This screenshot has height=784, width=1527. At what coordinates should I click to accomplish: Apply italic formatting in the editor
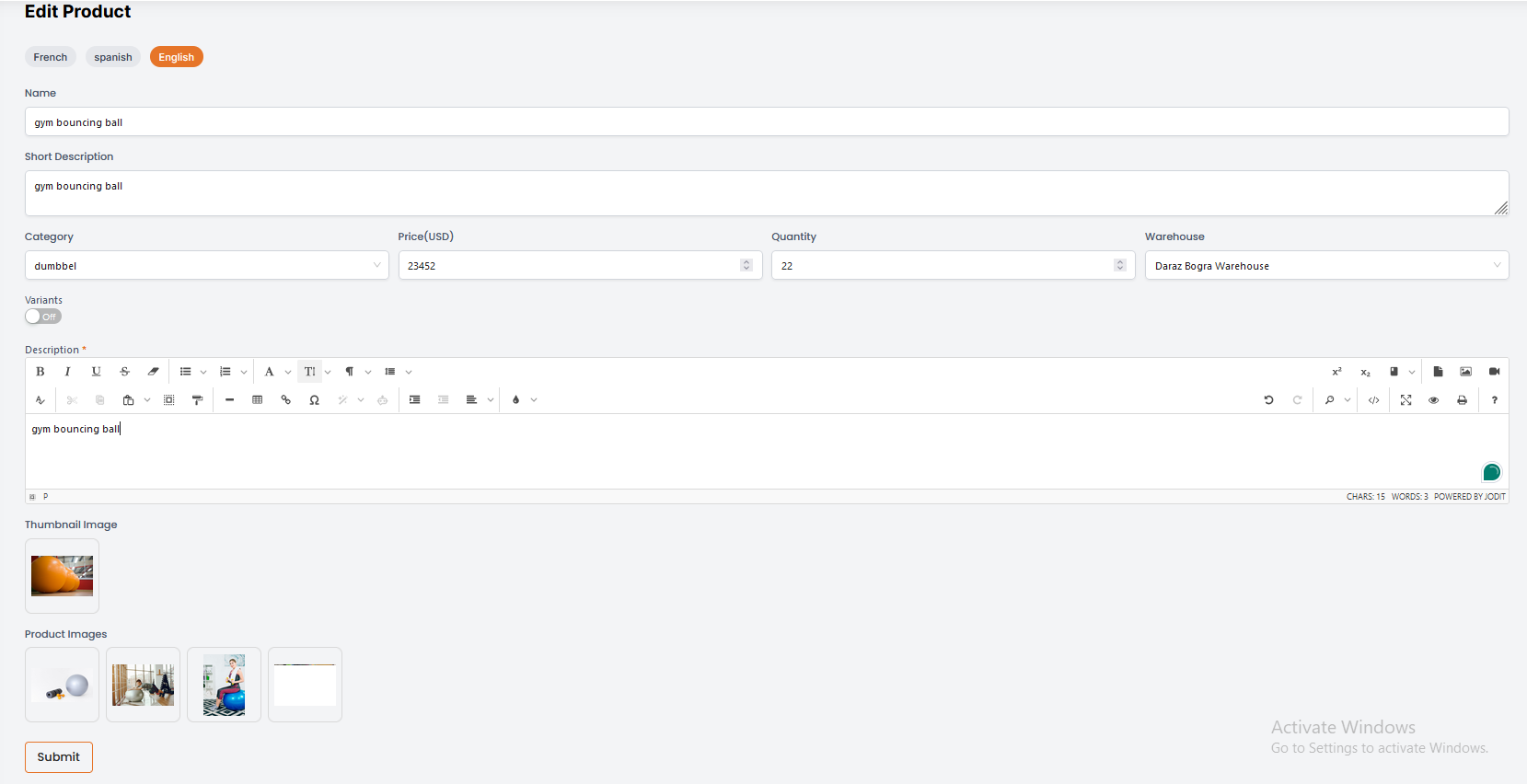click(x=67, y=372)
